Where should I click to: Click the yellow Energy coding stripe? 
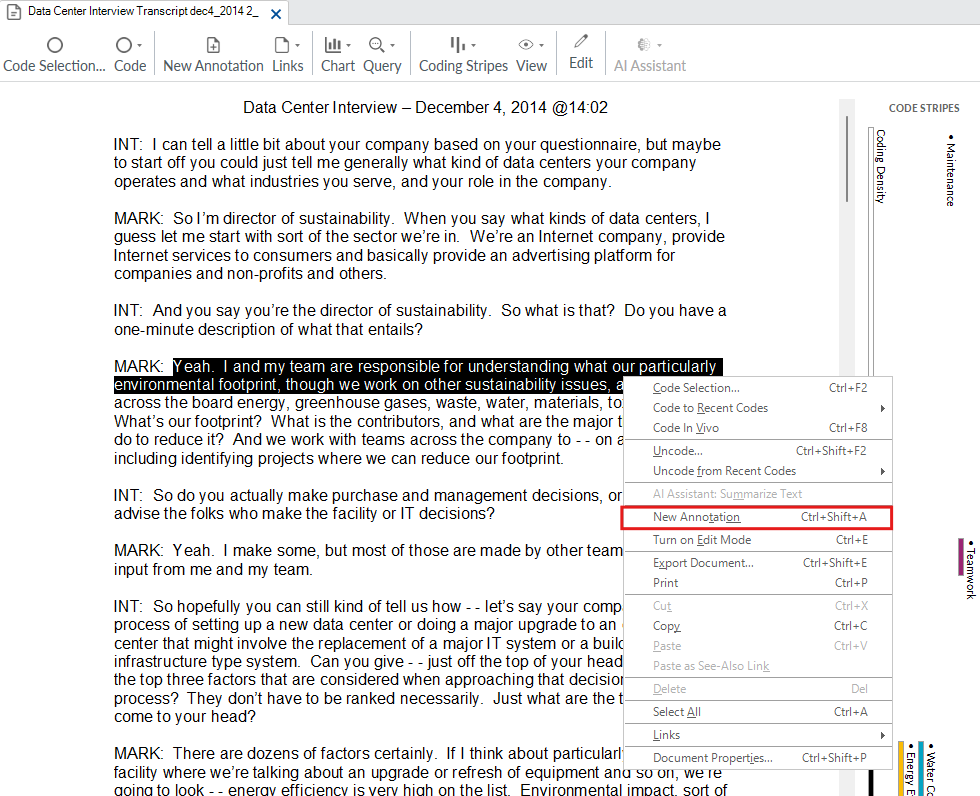click(x=901, y=768)
